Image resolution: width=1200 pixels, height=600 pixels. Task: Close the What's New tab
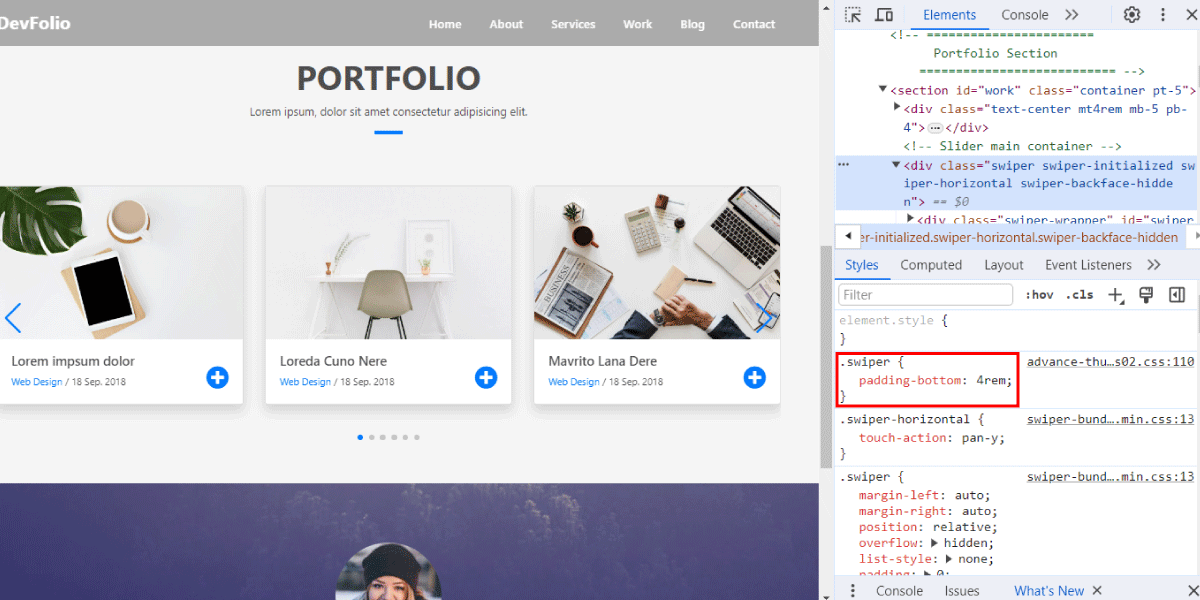1097,591
